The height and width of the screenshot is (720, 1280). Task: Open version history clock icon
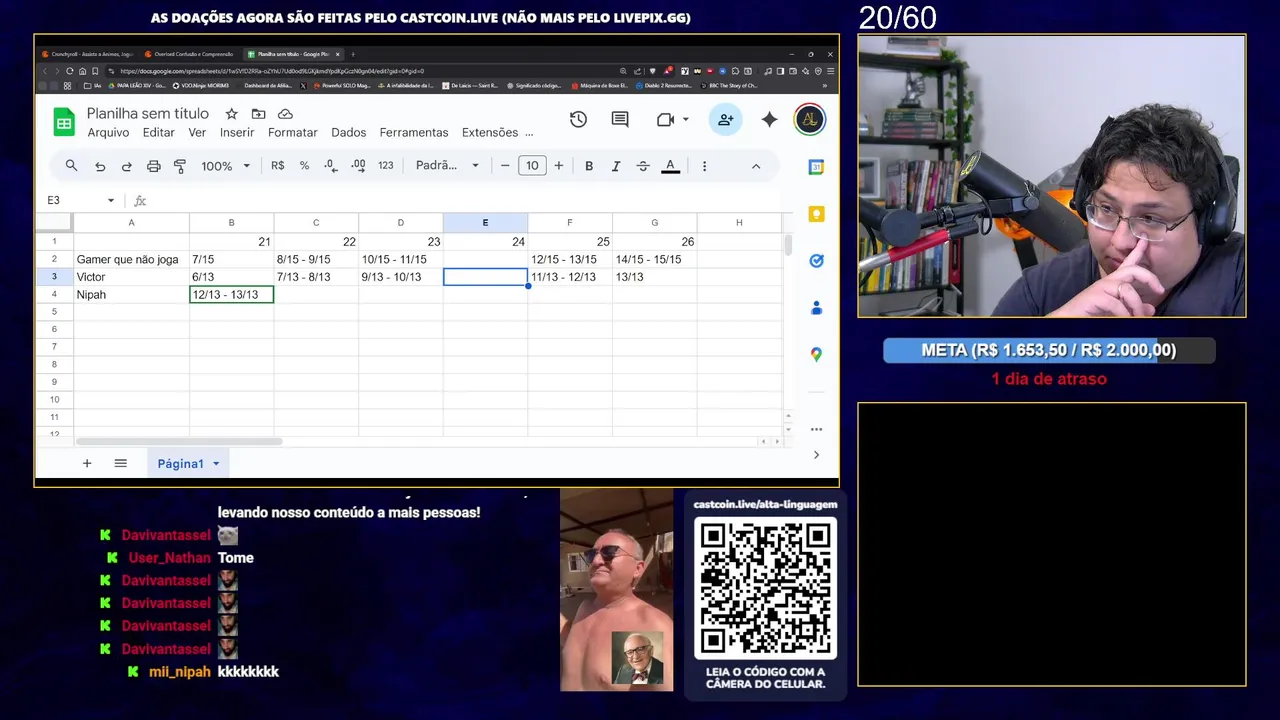tap(578, 119)
